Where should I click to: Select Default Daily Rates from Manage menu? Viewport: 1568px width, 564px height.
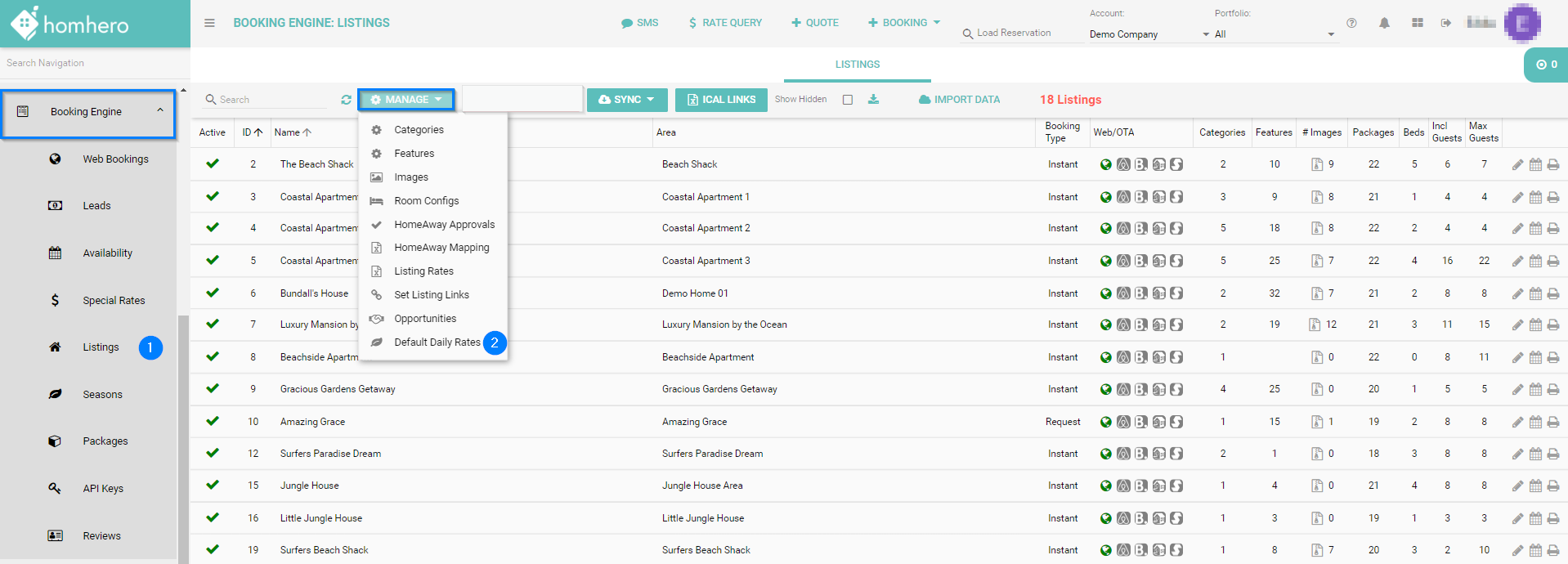437,342
